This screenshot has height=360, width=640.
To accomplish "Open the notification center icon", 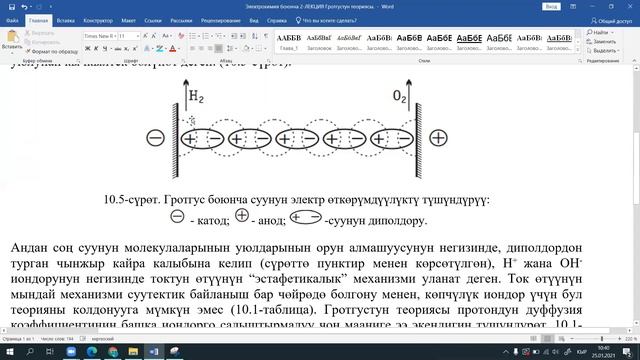I will point(627,351).
